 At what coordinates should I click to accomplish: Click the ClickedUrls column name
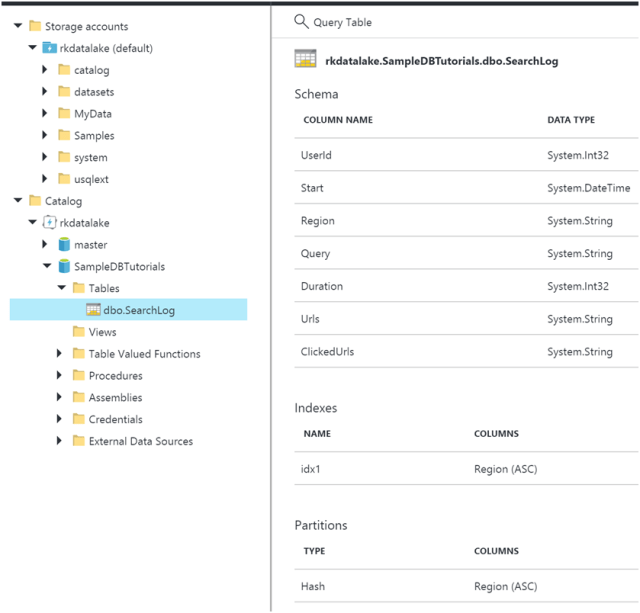[327, 351]
